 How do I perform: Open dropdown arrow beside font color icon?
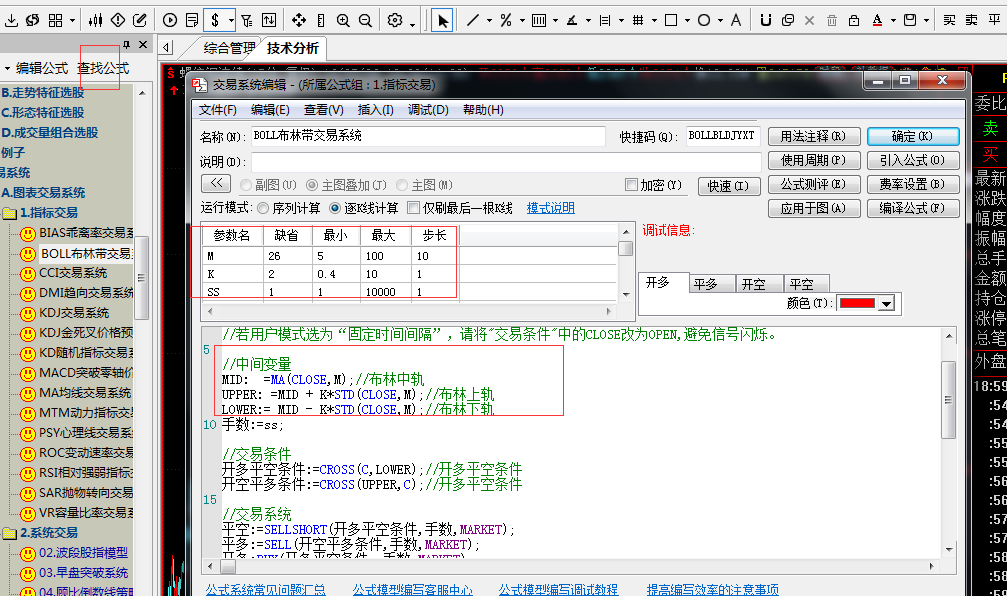pos(893,21)
